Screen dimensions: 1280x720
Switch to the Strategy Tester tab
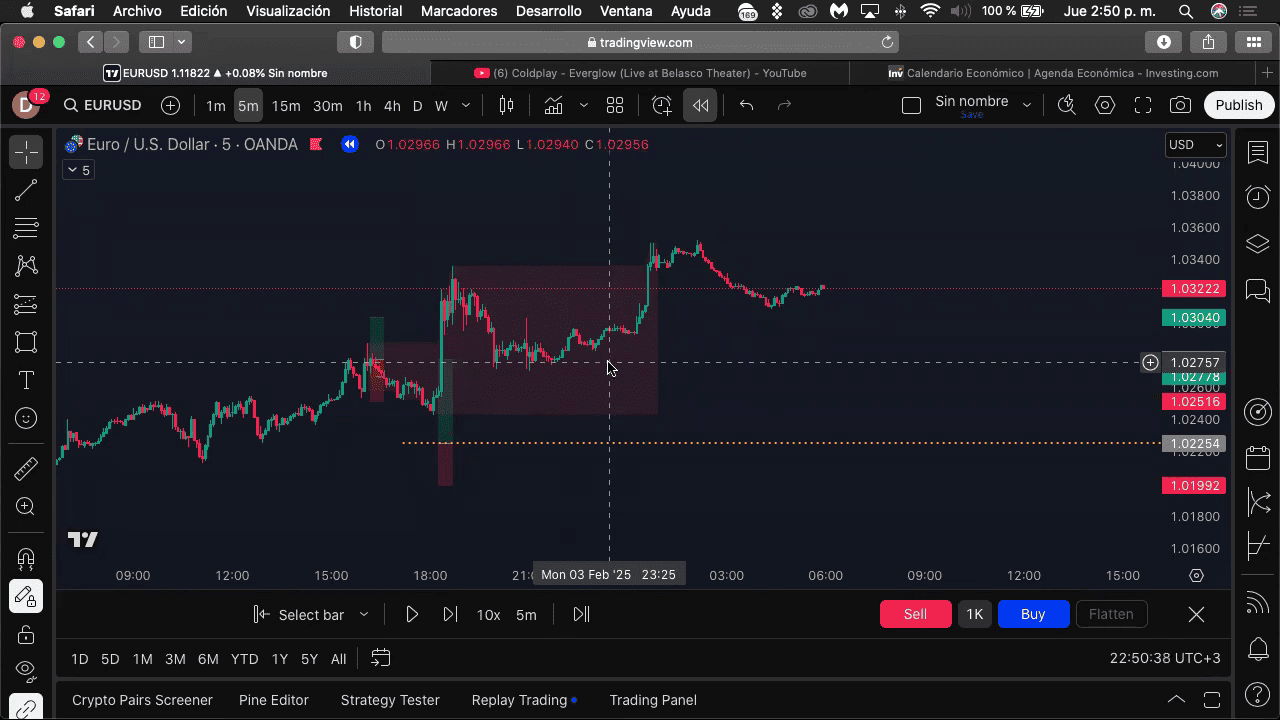tap(390, 700)
